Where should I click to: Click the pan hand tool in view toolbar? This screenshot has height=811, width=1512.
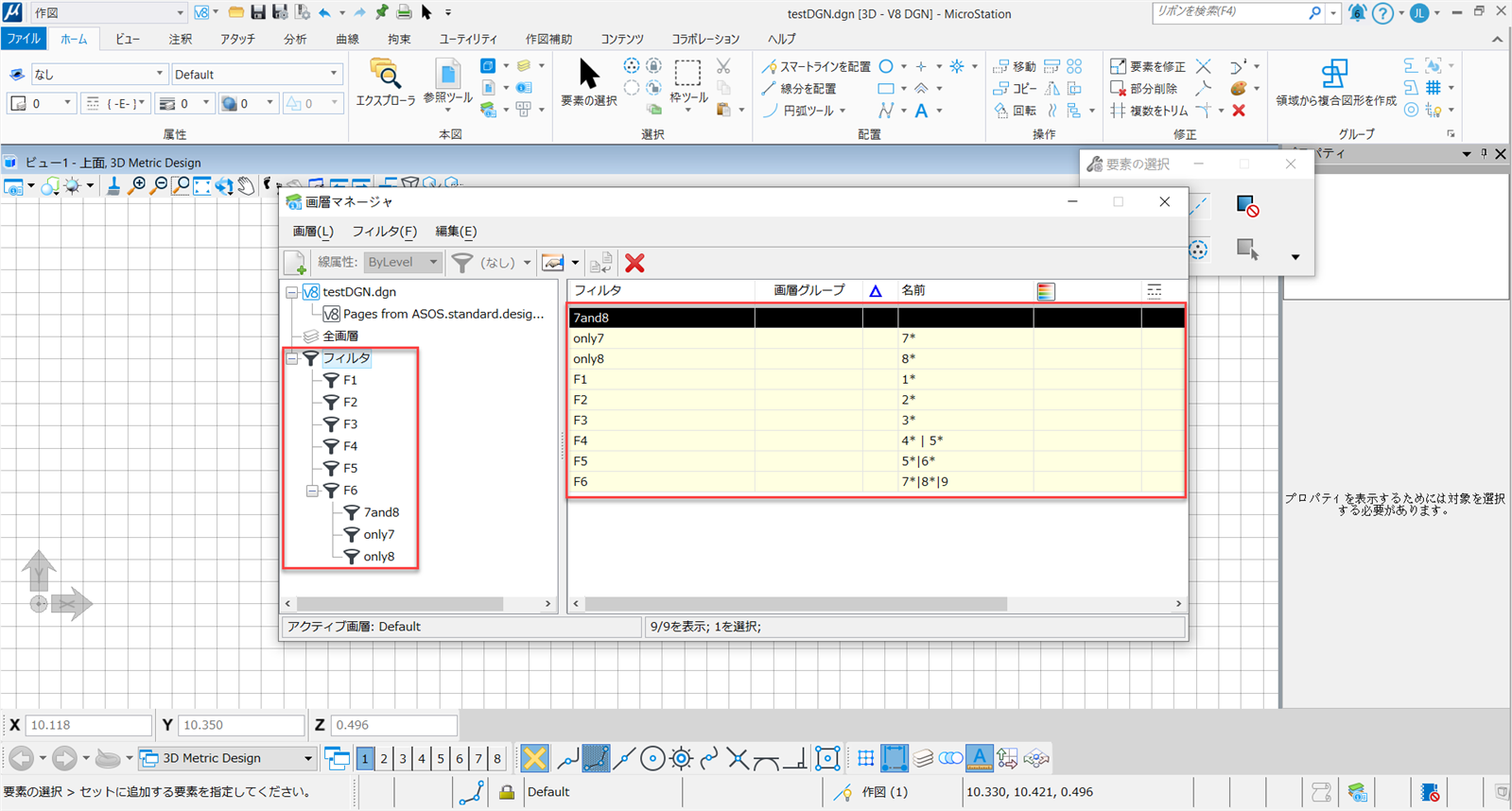[x=246, y=186]
